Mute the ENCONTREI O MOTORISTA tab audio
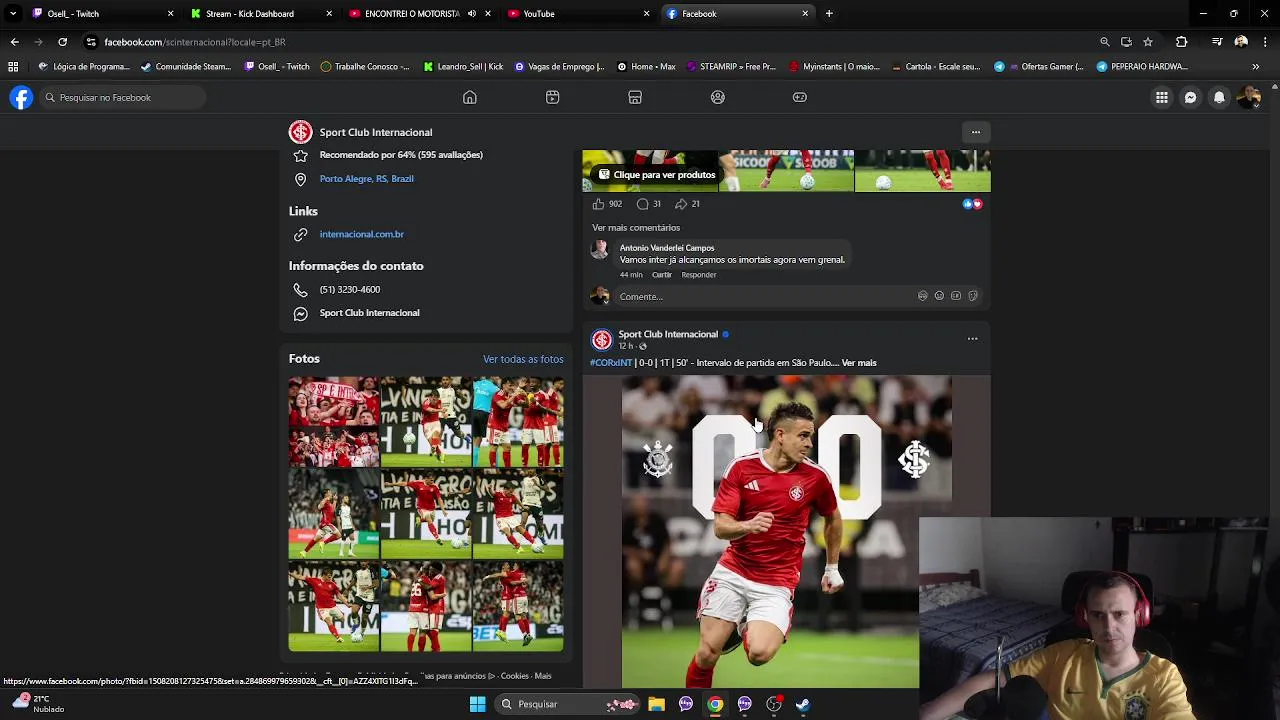Screen dimensions: 1280x720 (471, 14)
